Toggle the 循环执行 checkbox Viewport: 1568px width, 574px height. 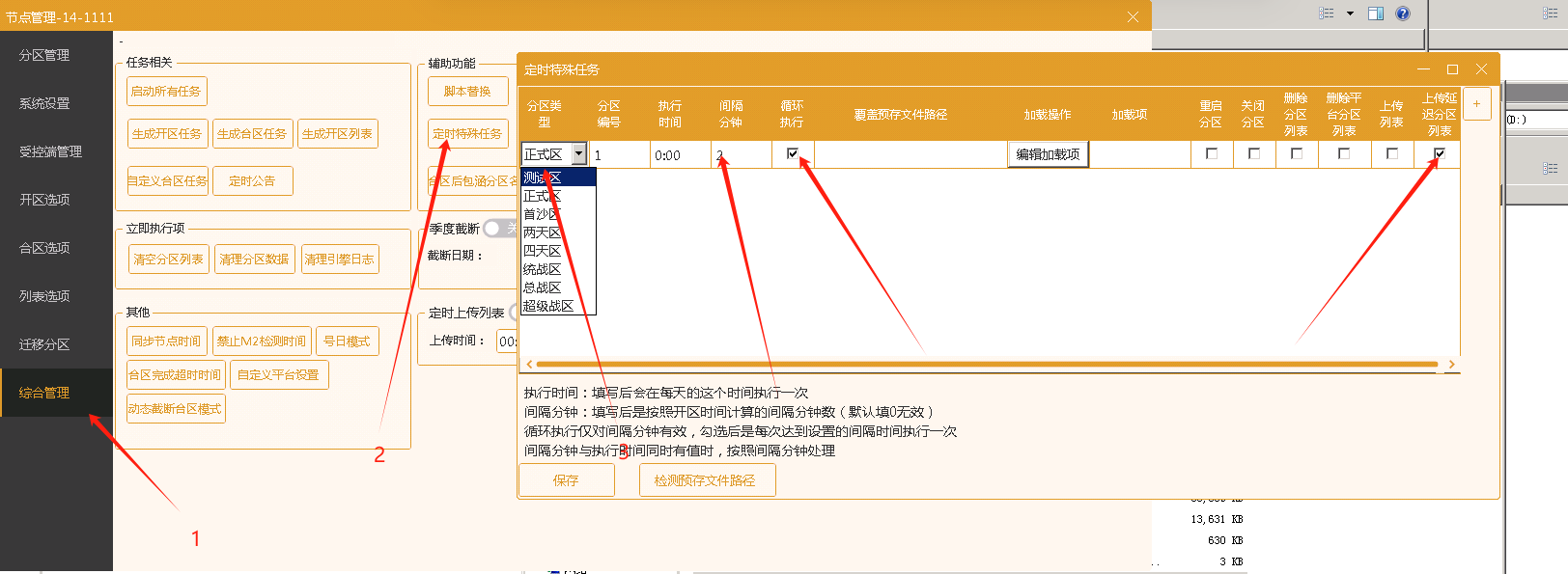click(x=793, y=153)
